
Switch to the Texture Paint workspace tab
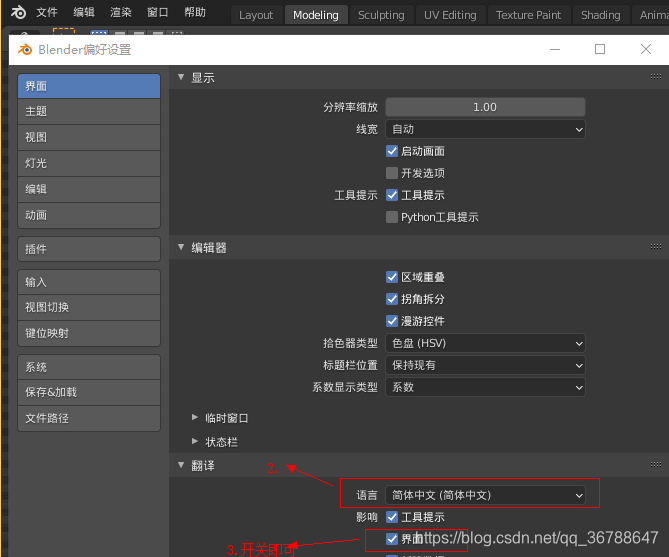click(528, 15)
